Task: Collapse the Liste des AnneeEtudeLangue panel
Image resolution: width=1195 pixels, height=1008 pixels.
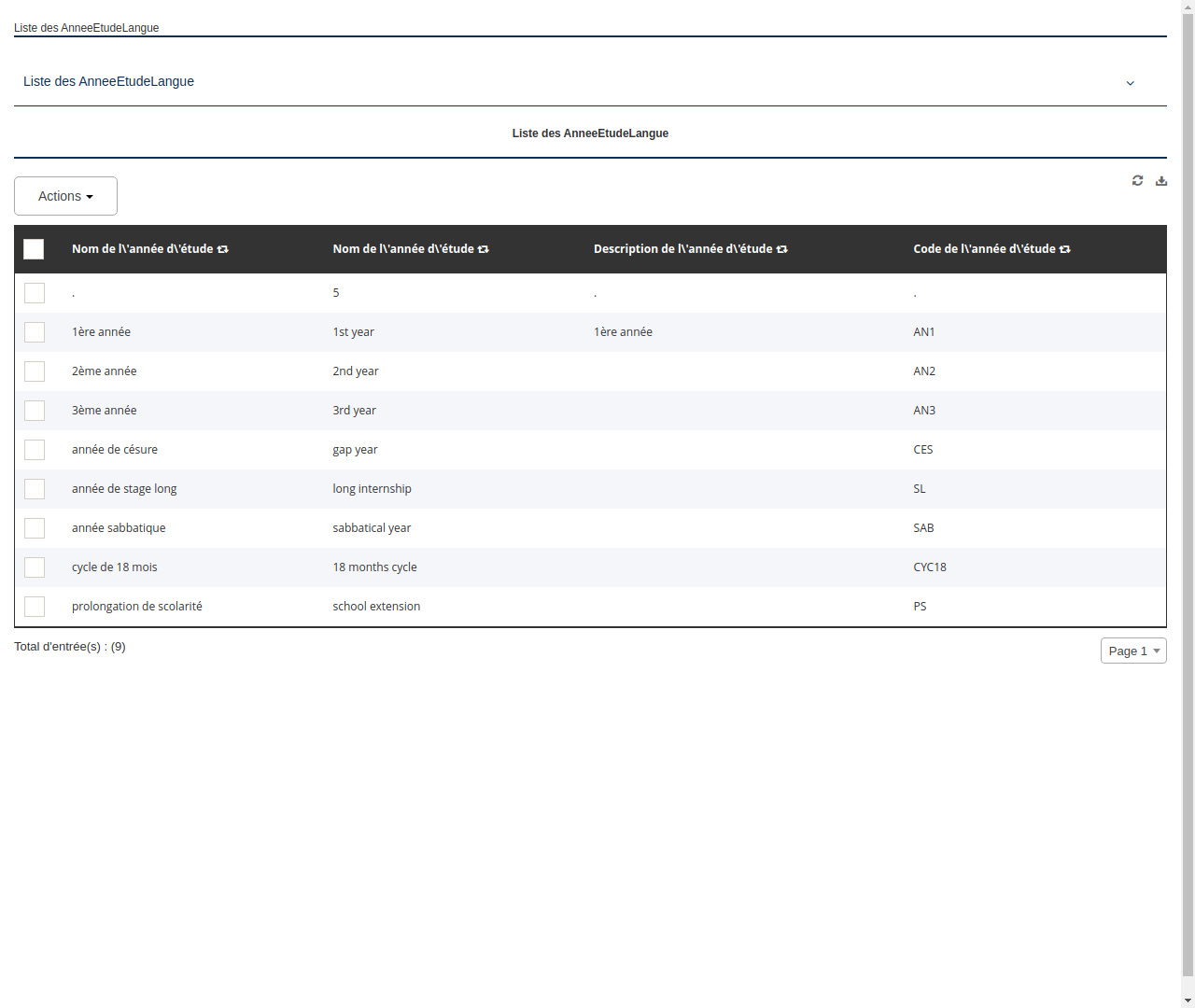Action: 1130,83
